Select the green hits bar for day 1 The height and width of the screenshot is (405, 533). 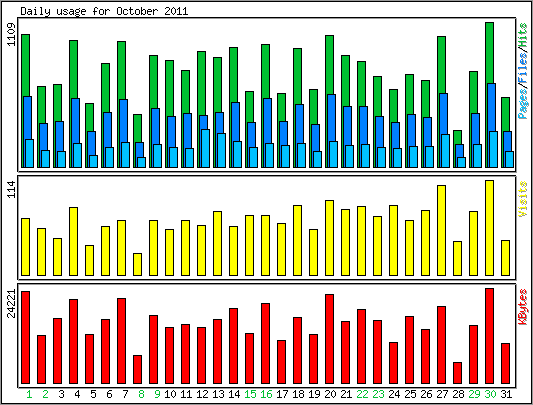click(x=25, y=65)
